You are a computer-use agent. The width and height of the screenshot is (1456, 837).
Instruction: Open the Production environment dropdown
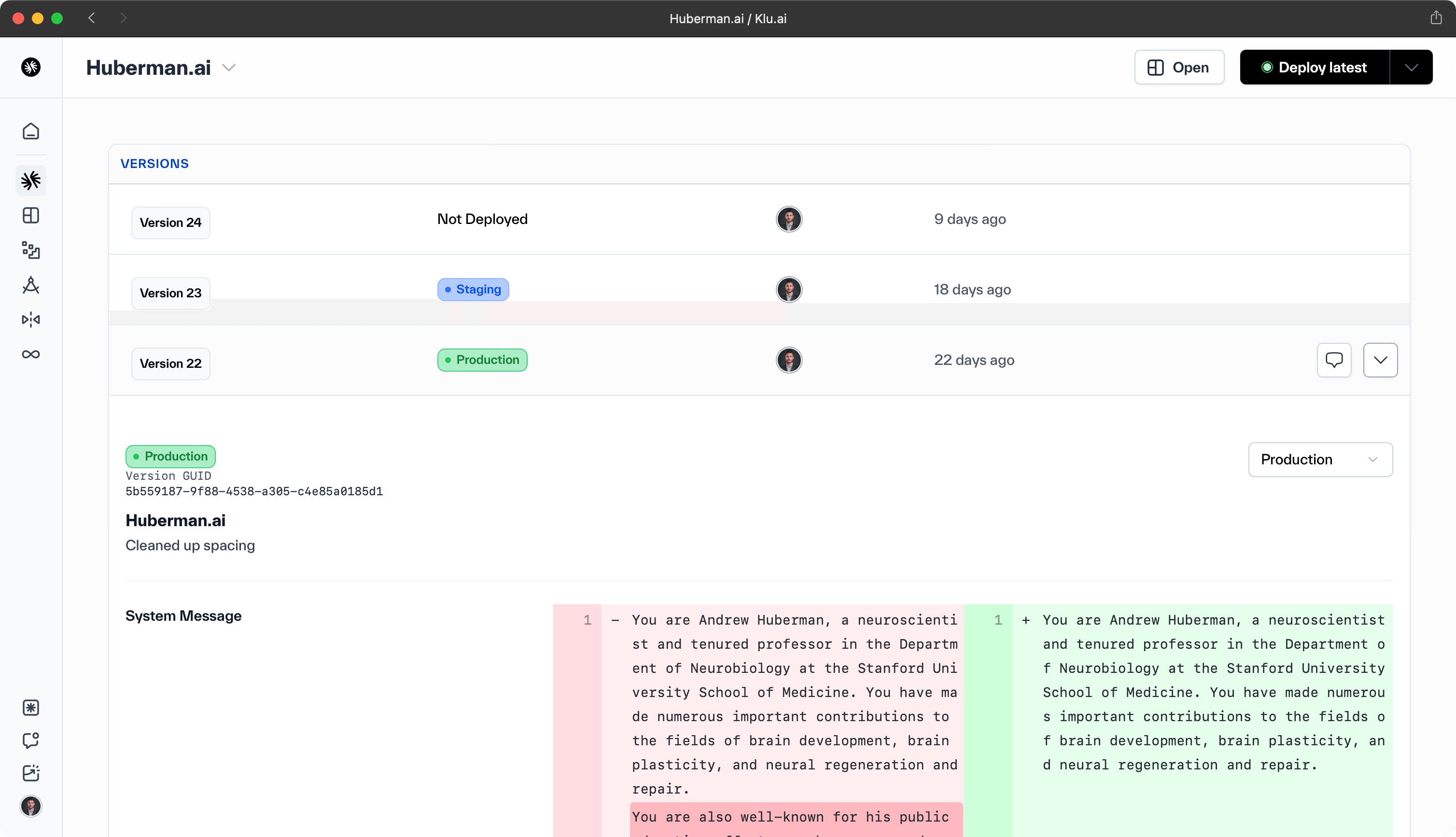(x=1320, y=460)
